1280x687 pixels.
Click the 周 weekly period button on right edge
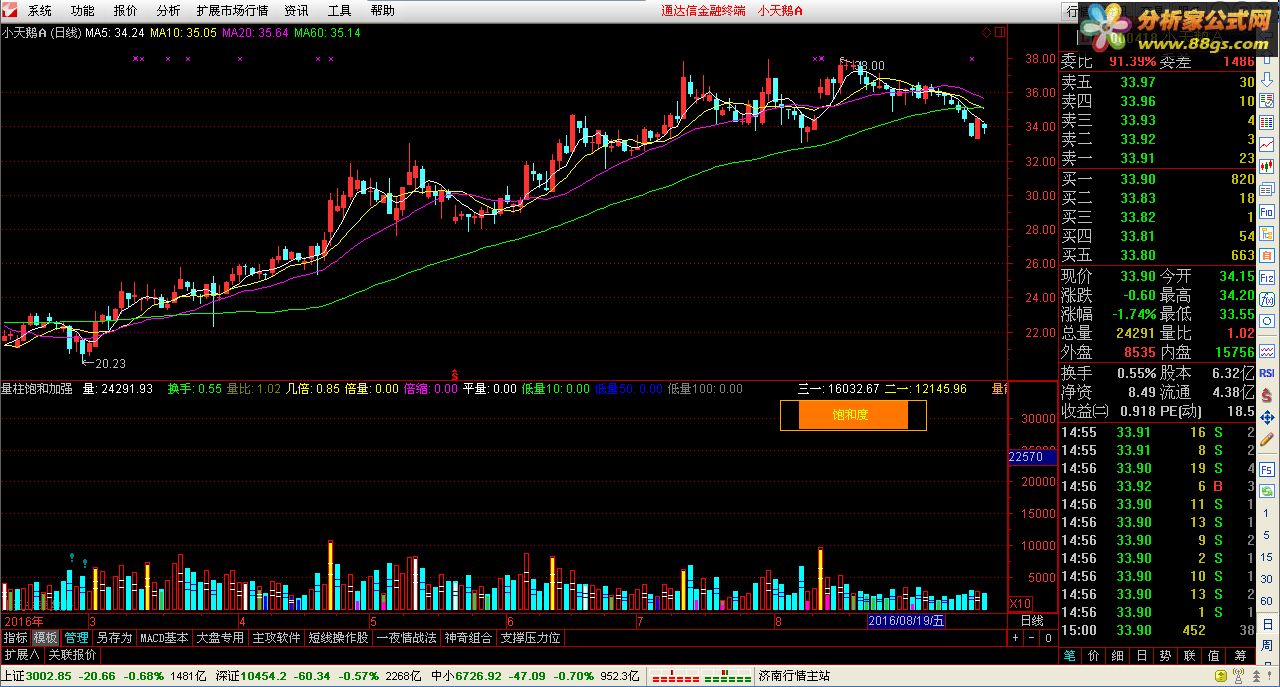pos(1267,646)
